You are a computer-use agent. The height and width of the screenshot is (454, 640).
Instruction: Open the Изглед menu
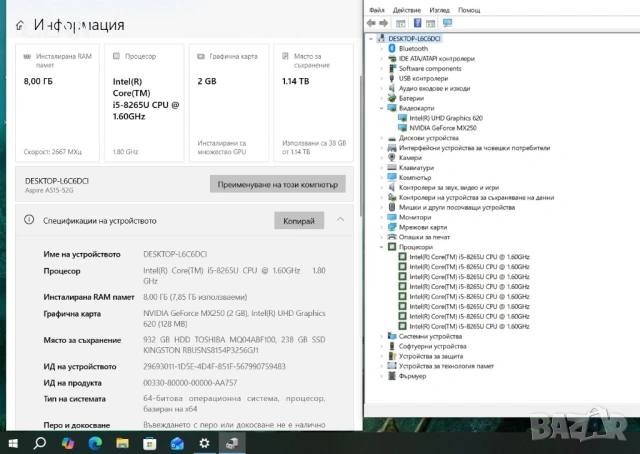(x=439, y=10)
